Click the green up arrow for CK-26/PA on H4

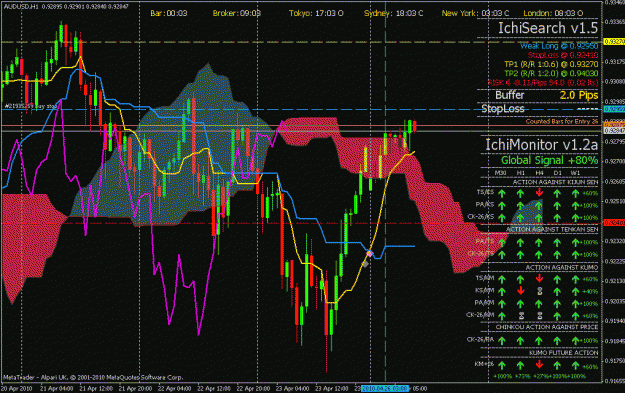[x=539, y=341]
